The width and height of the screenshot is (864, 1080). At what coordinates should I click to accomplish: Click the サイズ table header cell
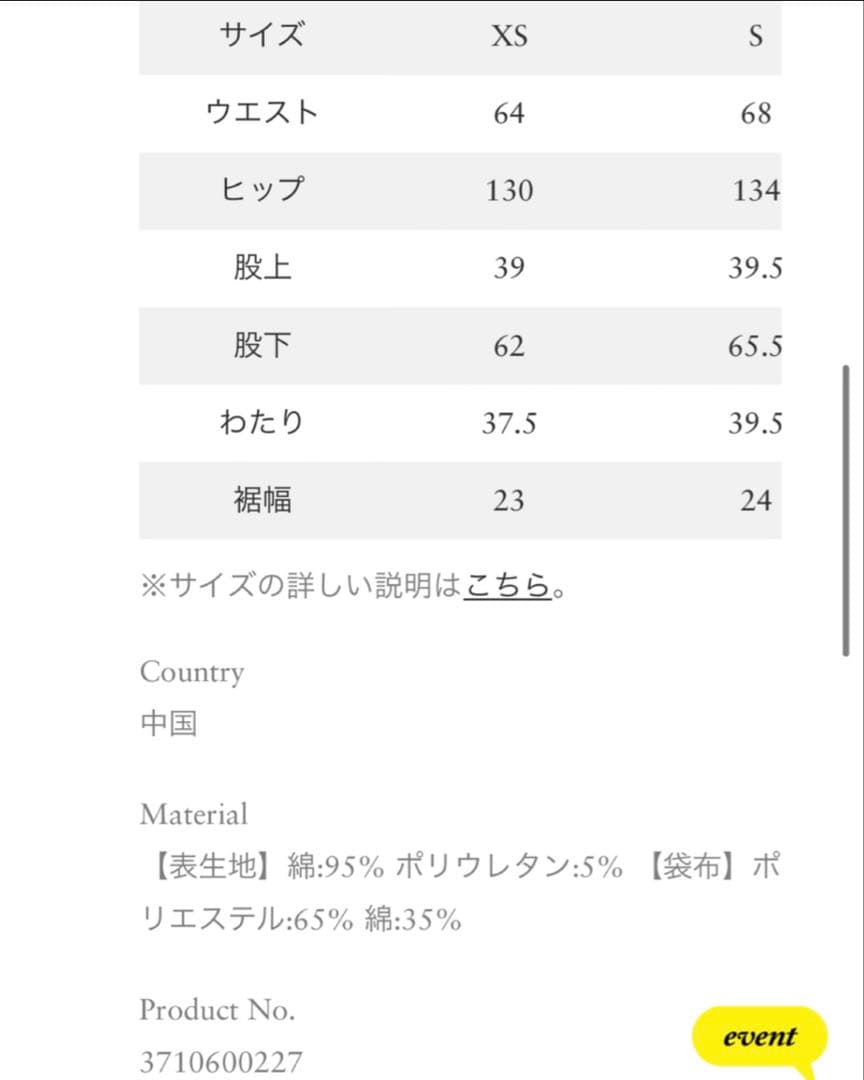click(261, 37)
